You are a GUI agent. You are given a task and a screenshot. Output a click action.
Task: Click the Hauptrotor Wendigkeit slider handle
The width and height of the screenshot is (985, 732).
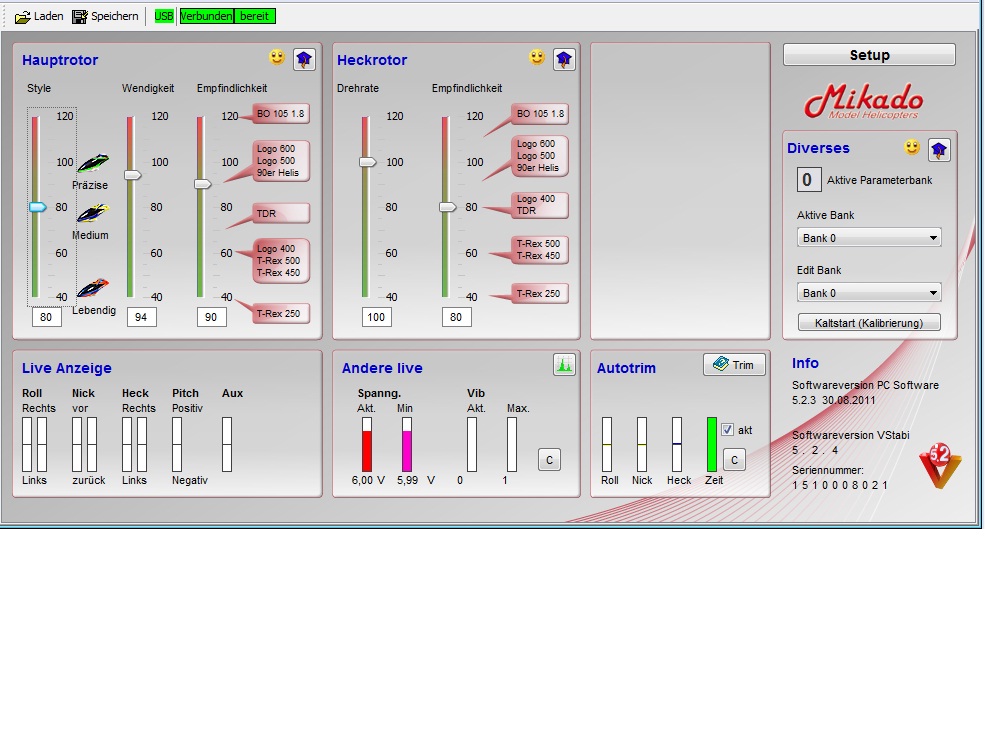pyautogui.click(x=132, y=175)
